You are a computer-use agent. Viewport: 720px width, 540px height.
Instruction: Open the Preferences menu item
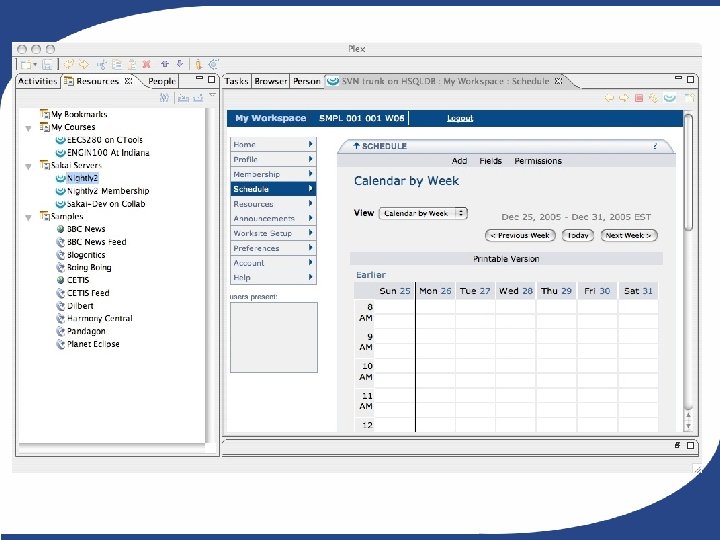pyautogui.click(x=273, y=248)
